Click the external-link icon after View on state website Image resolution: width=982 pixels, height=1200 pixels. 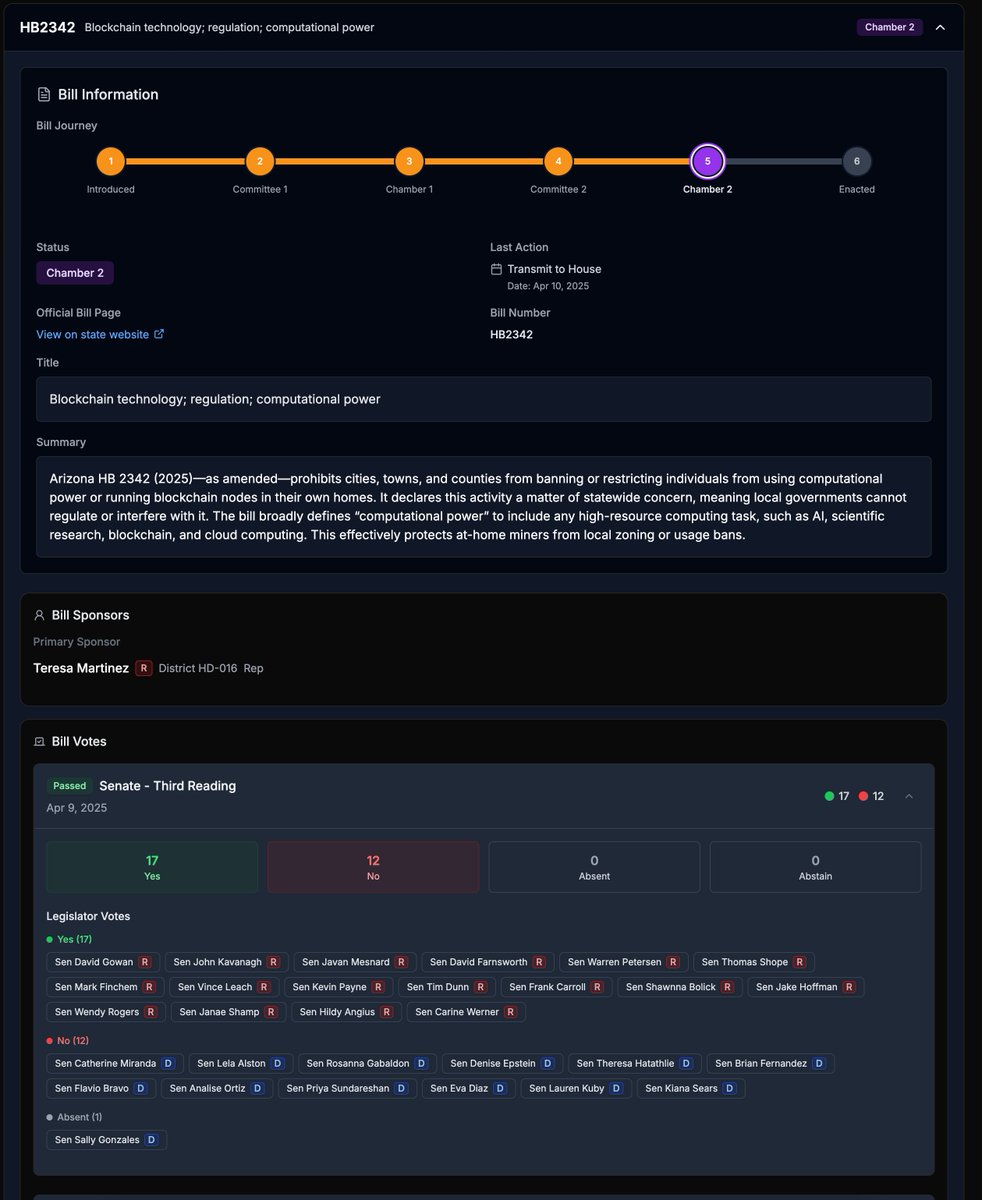(x=160, y=334)
